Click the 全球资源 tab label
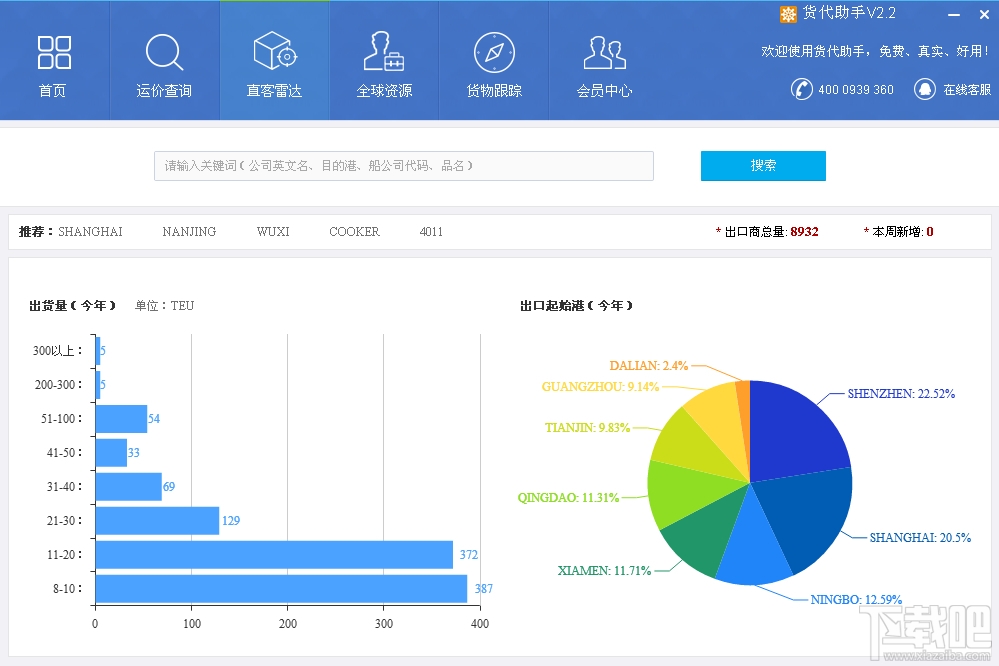Screen dimensions: 999x666 pos(384,90)
